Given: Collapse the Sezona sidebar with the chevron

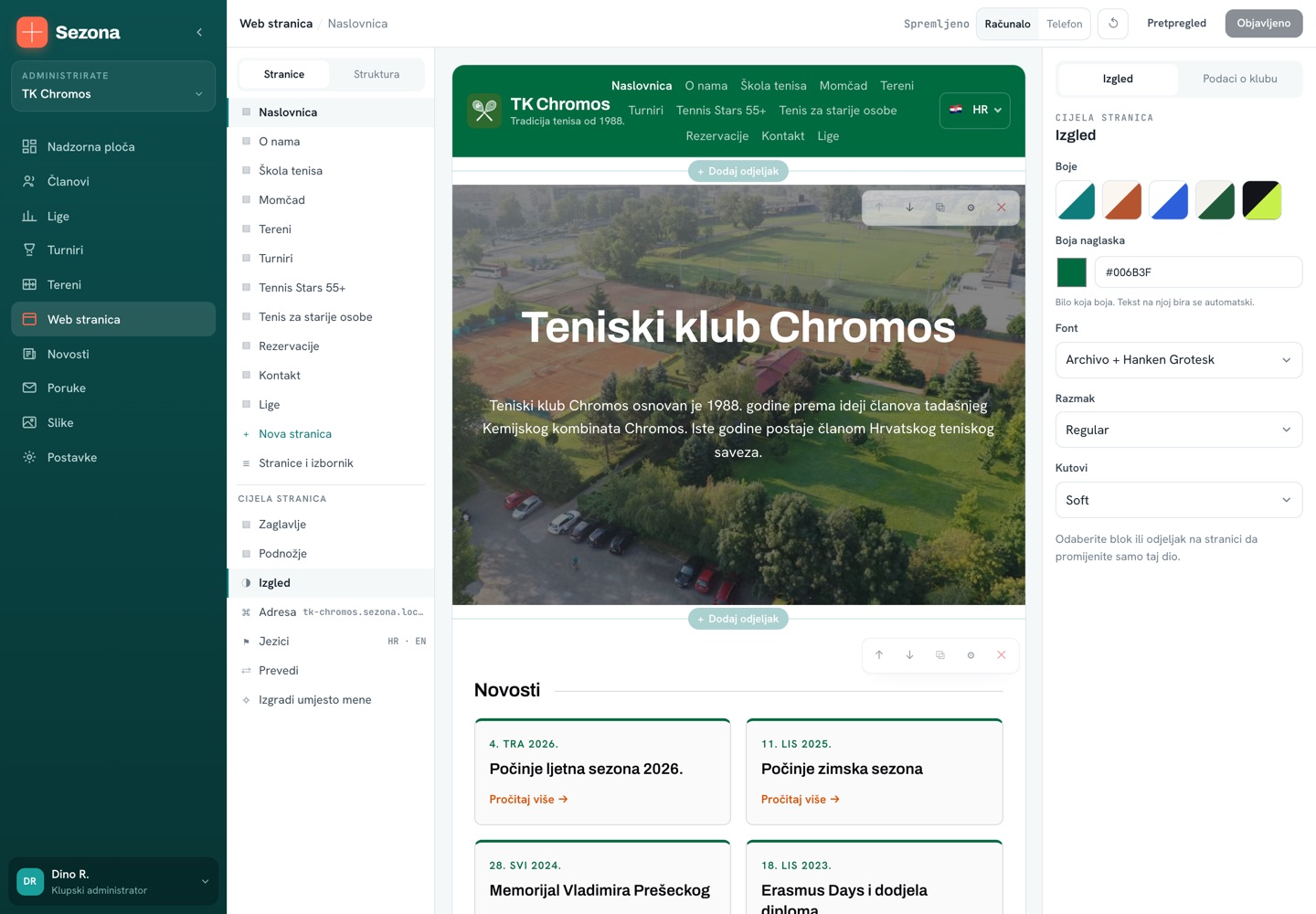Looking at the screenshot, I should tap(199, 32).
